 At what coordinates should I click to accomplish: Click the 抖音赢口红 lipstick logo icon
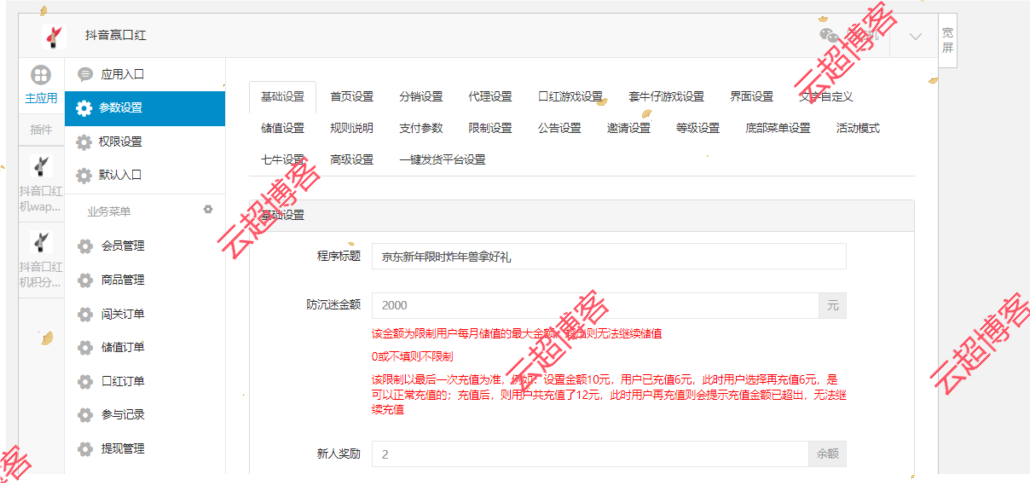(x=53, y=36)
